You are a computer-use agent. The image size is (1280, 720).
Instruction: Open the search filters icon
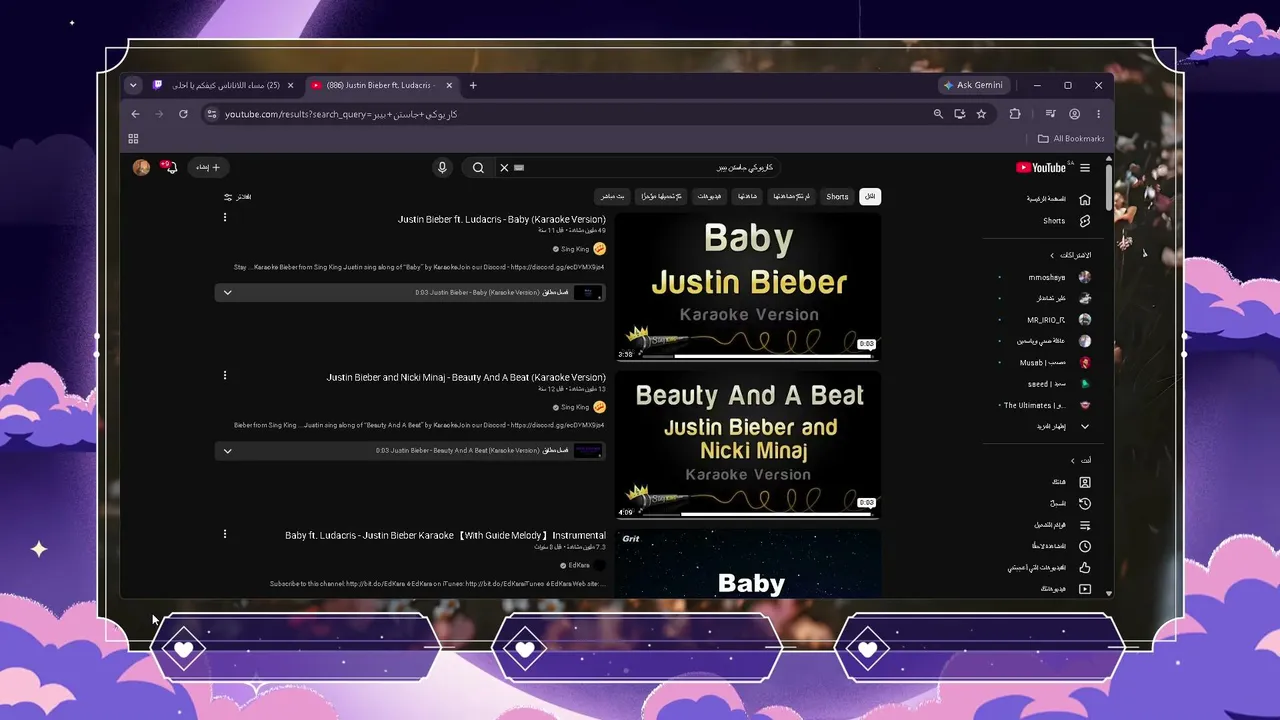tap(228, 197)
